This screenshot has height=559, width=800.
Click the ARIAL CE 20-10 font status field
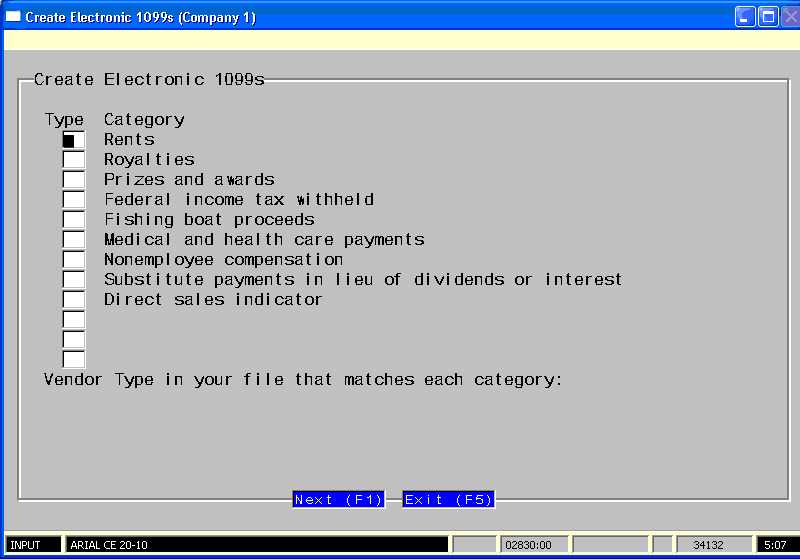coord(256,545)
